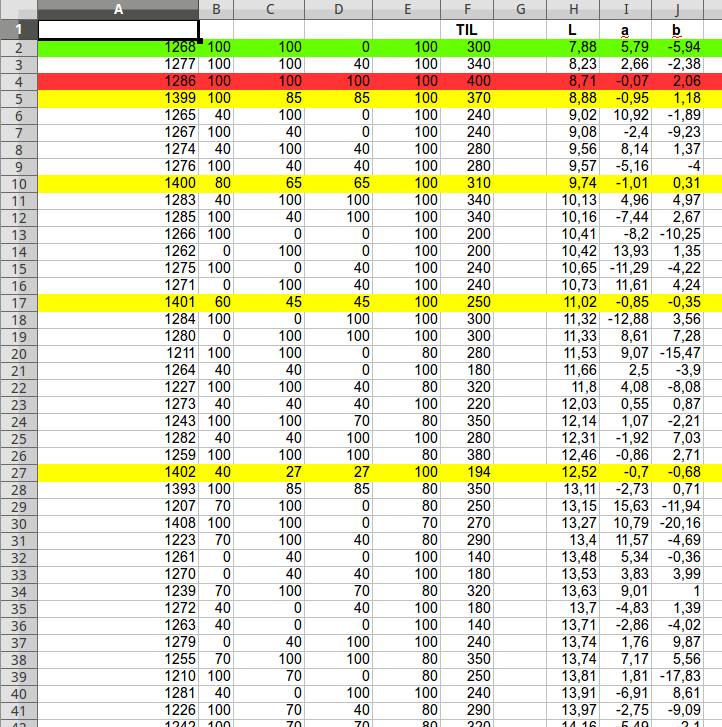Click b value -17,83
Image resolution: width=722 pixels, height=727 pixels.
[677, 676]
